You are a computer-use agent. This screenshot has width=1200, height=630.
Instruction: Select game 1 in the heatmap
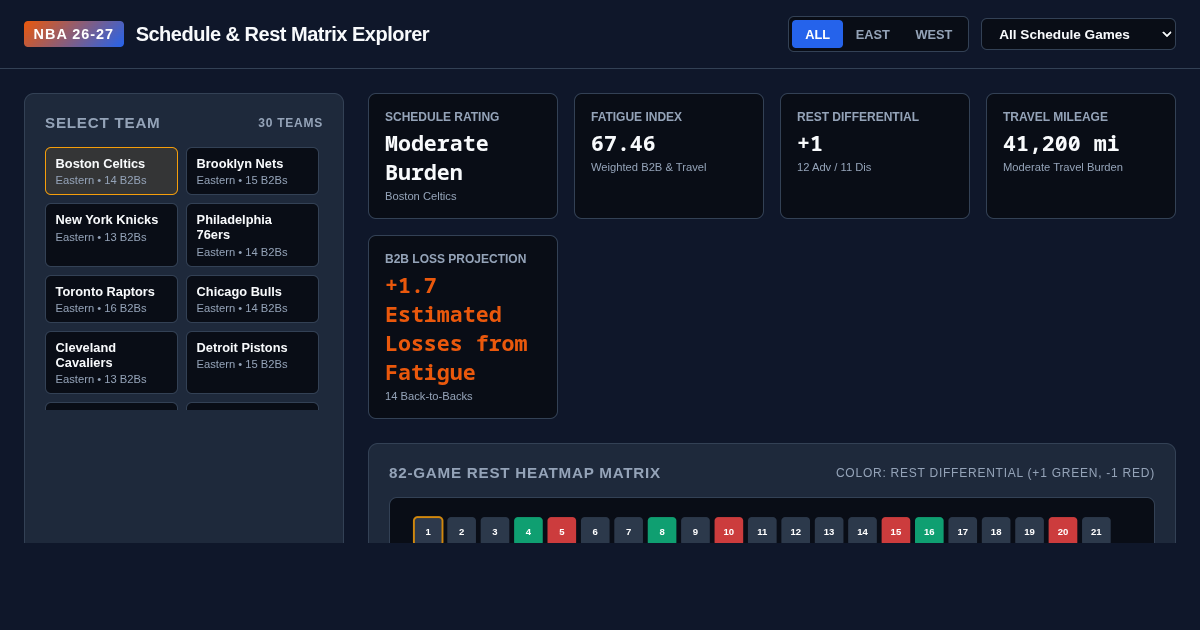pyautogui.click(x=428, y=531)
